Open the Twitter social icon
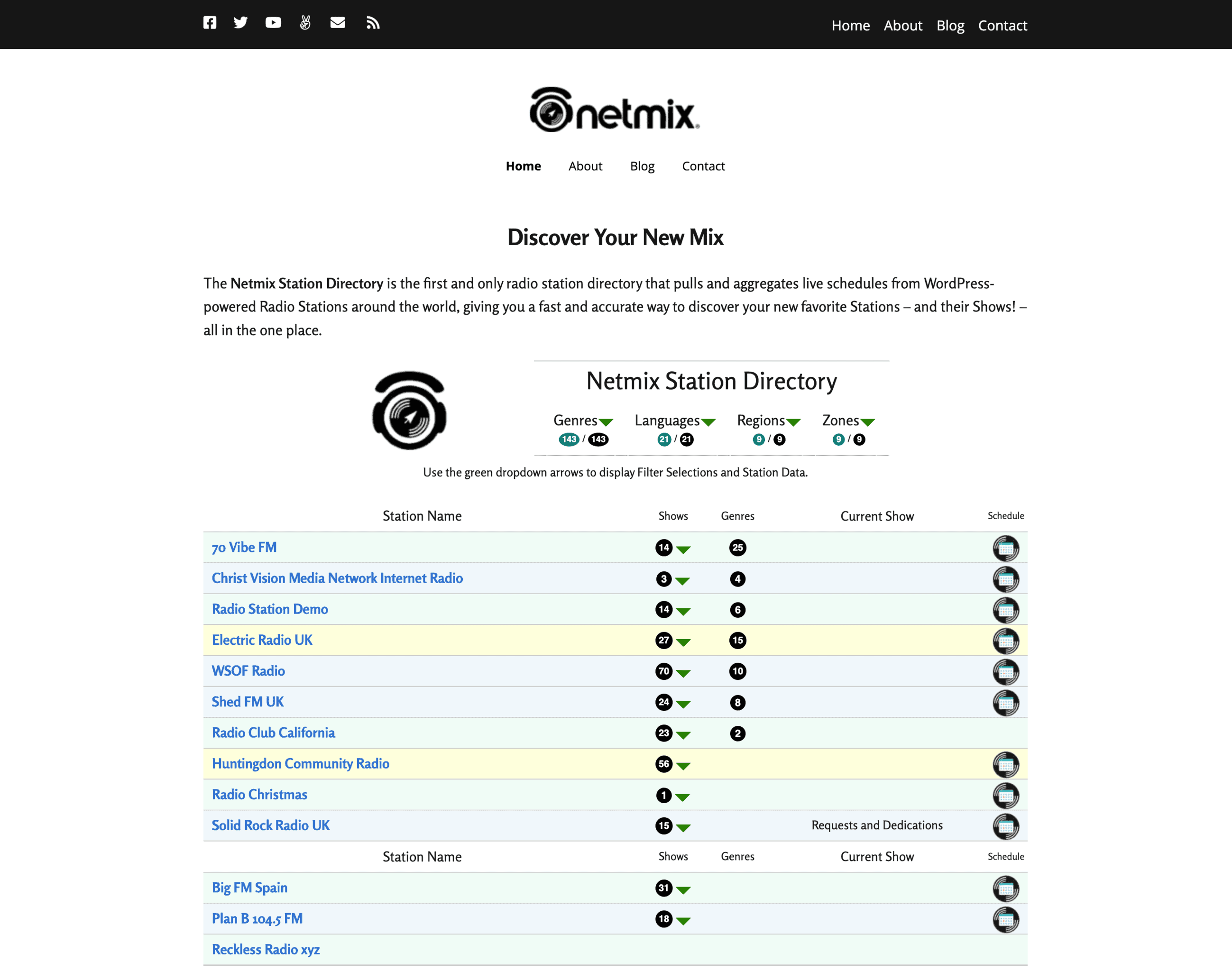 coord(240,23)
